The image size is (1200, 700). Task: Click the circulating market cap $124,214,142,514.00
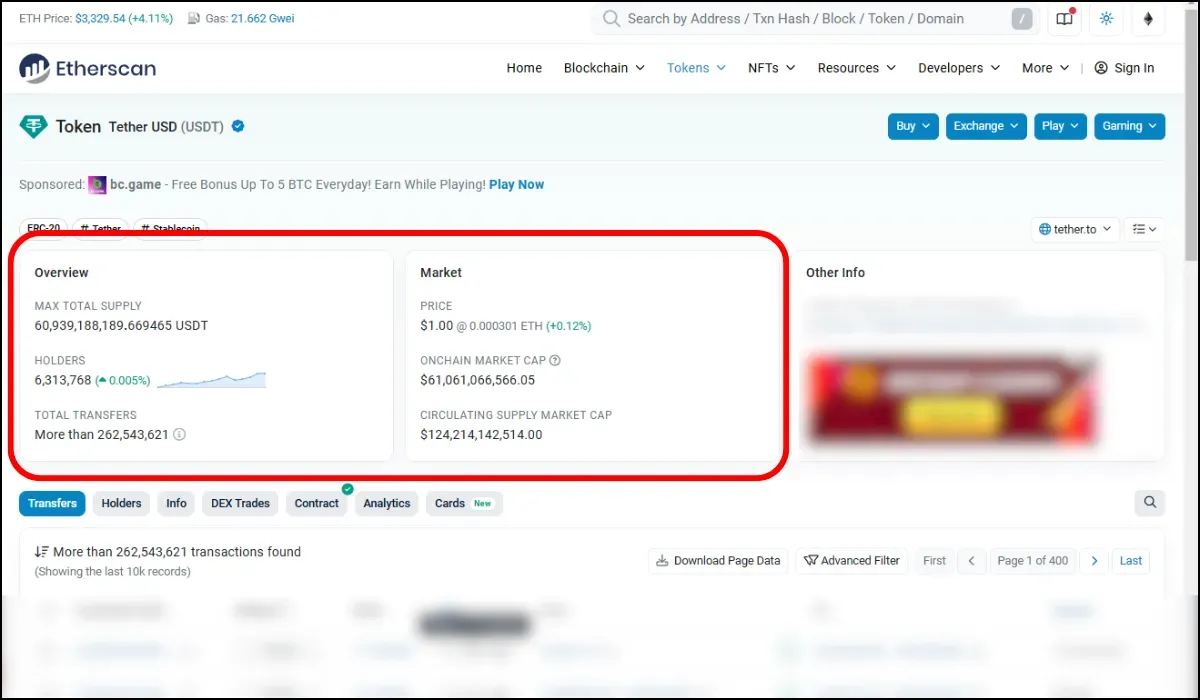click(481, 435)
